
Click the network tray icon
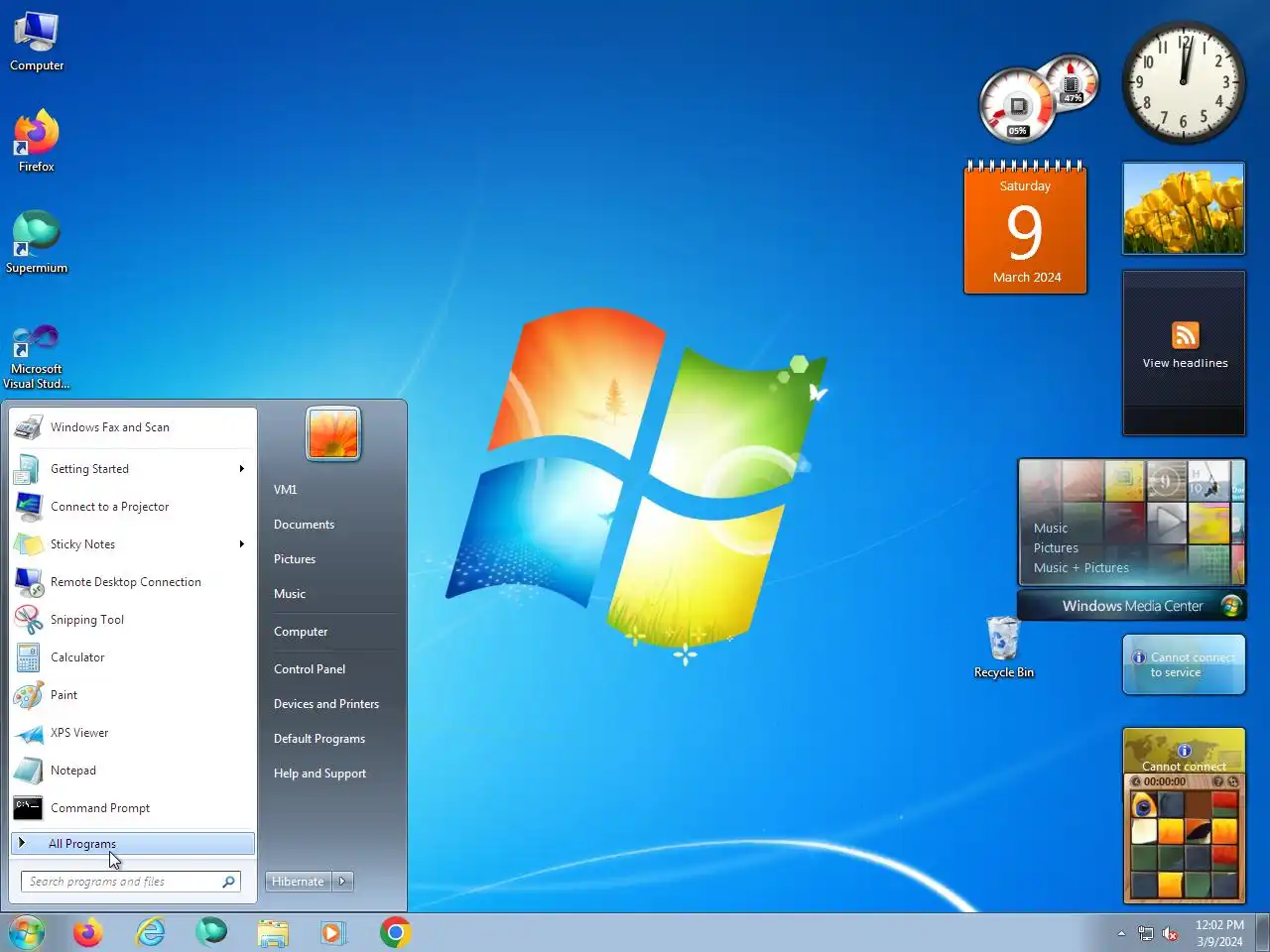[1145, 934]
